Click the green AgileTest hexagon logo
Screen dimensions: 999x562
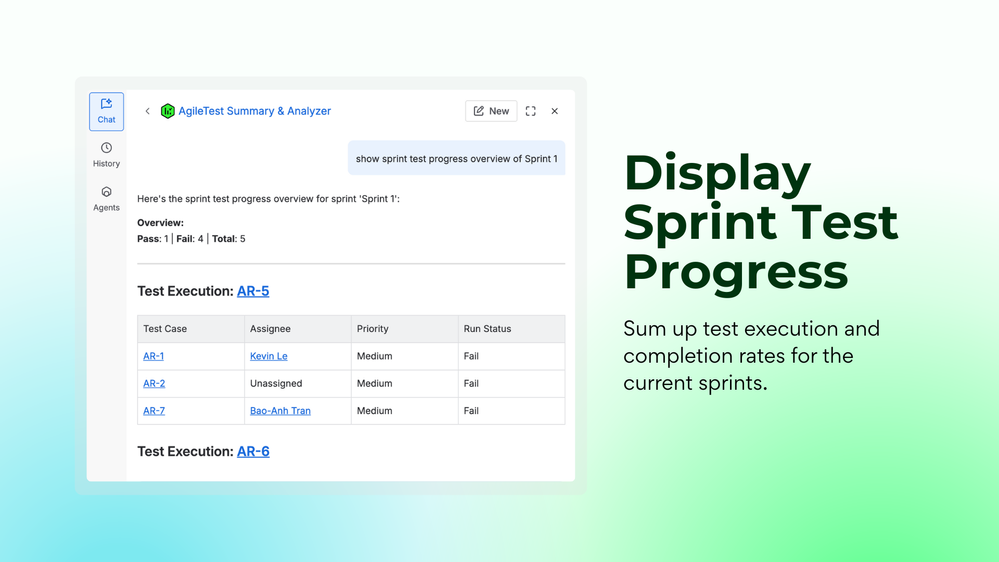tap(168, 111)
